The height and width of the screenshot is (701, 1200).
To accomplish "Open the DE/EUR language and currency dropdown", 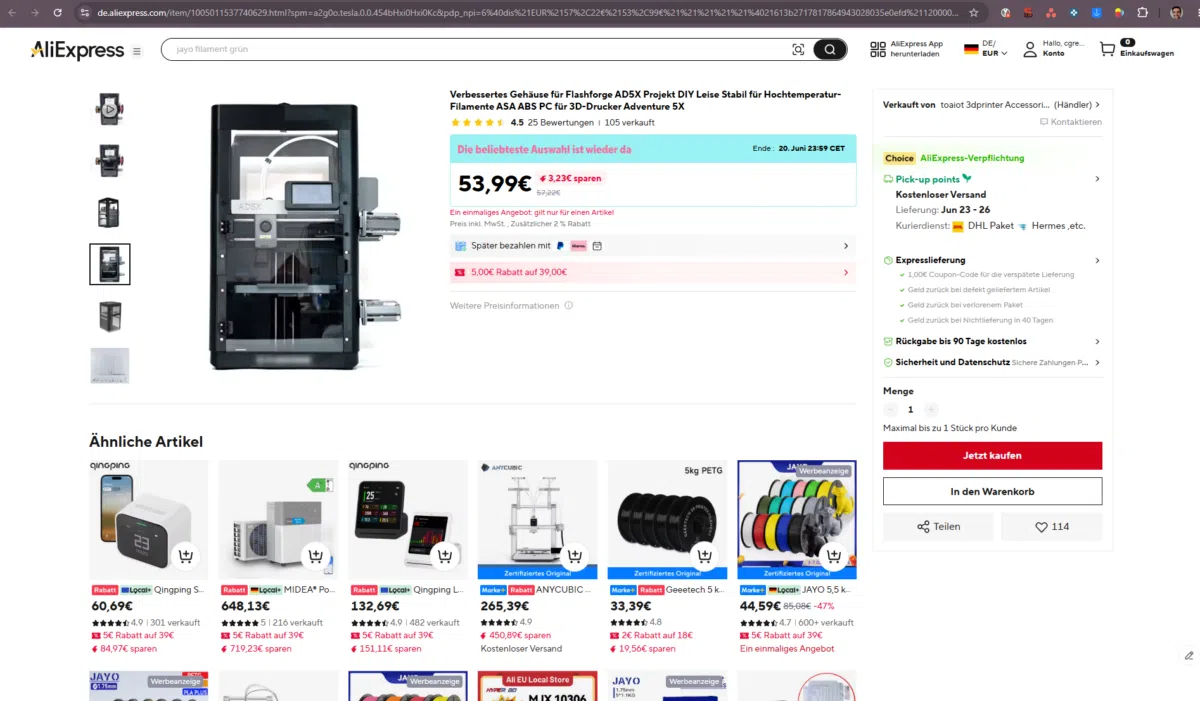I will pos(986,49).
